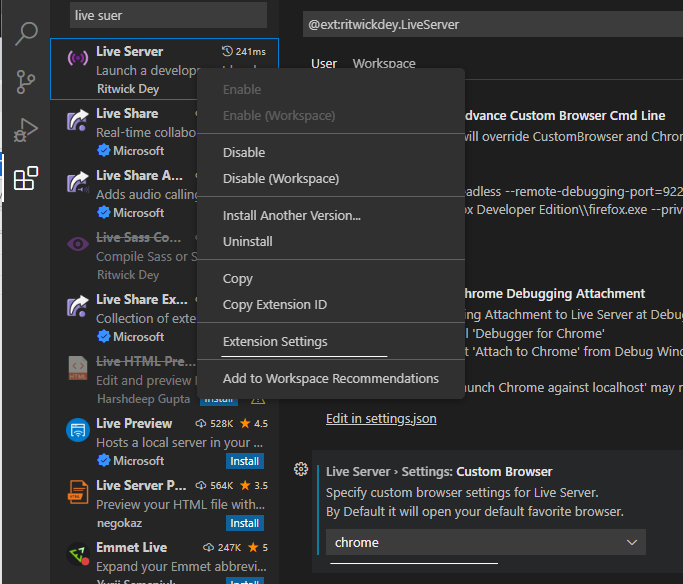The width and height of the screenshot is (683, 584).
Task: Click the Live HTML Previewer icon
Action: click(78, 368)
